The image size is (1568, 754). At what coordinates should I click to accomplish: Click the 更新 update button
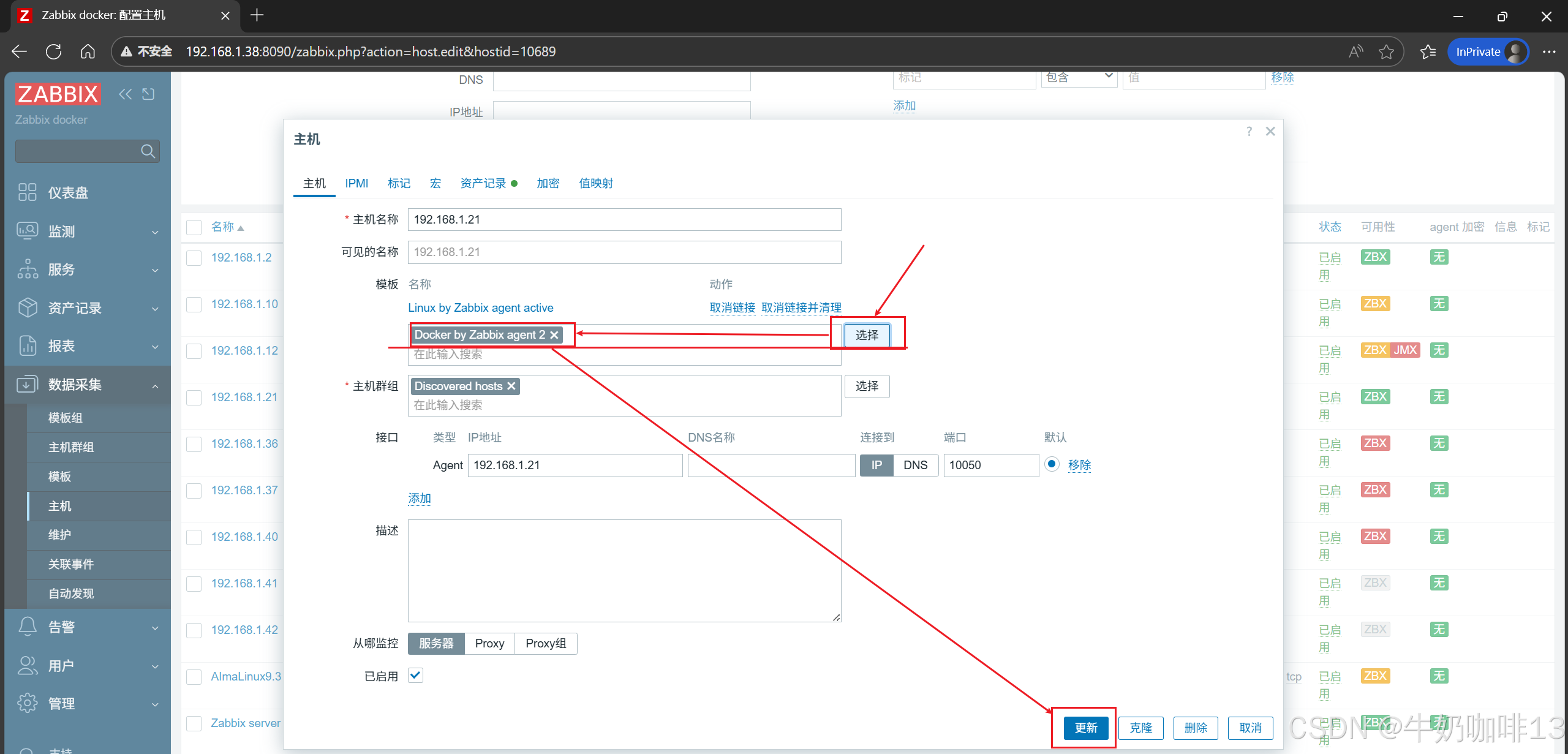coord(1085,728)
